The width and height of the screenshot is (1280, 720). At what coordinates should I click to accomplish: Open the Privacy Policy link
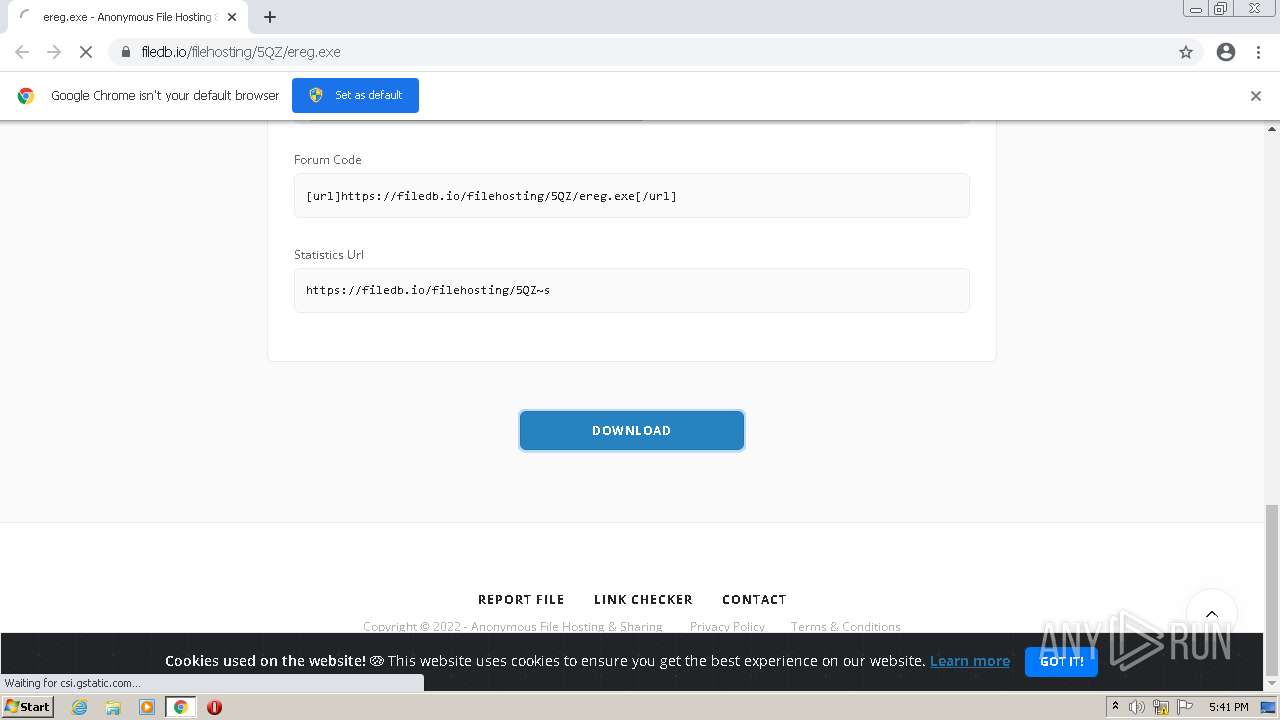point(727,626)
